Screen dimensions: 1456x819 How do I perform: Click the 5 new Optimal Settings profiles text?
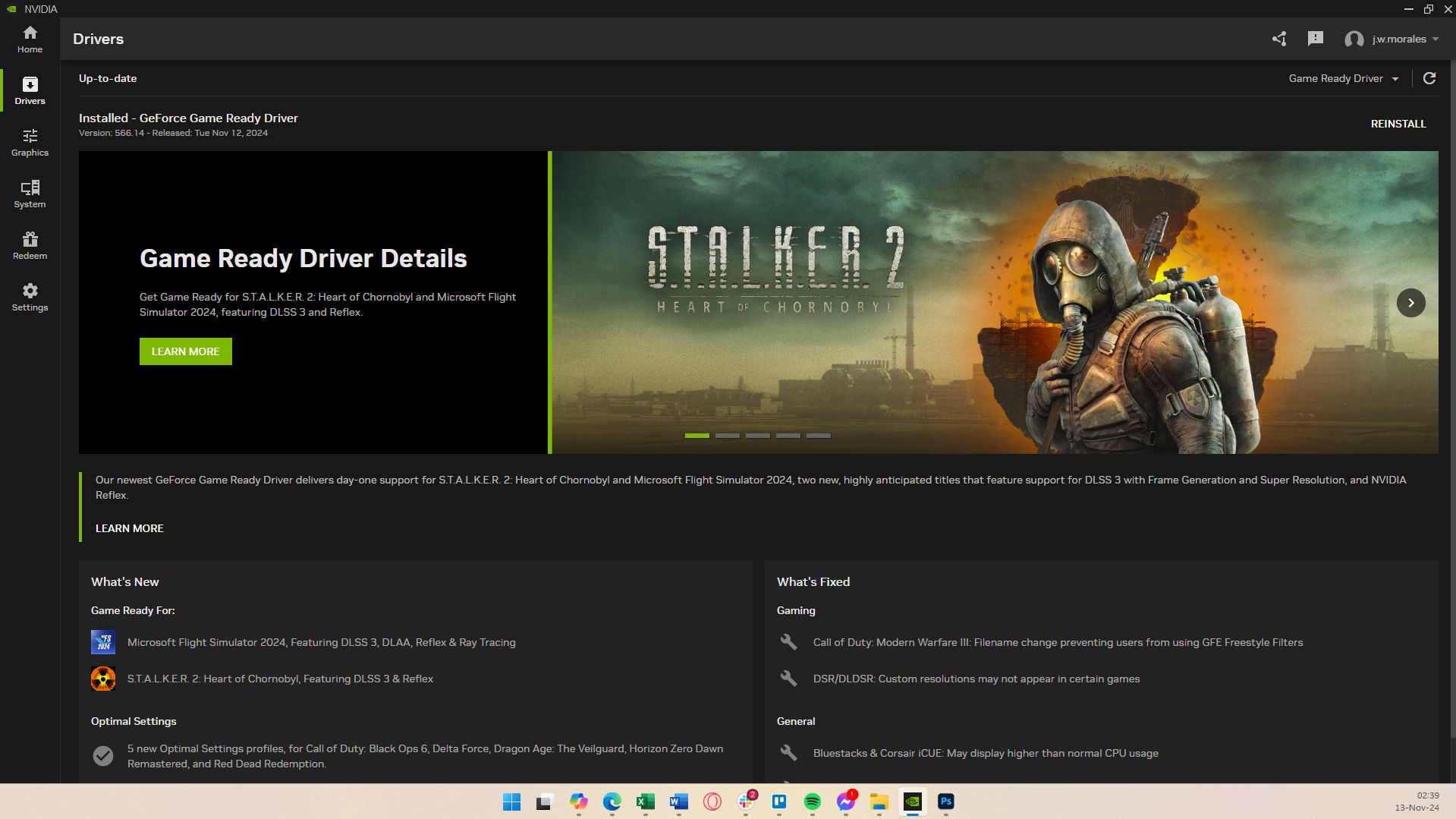425,756
